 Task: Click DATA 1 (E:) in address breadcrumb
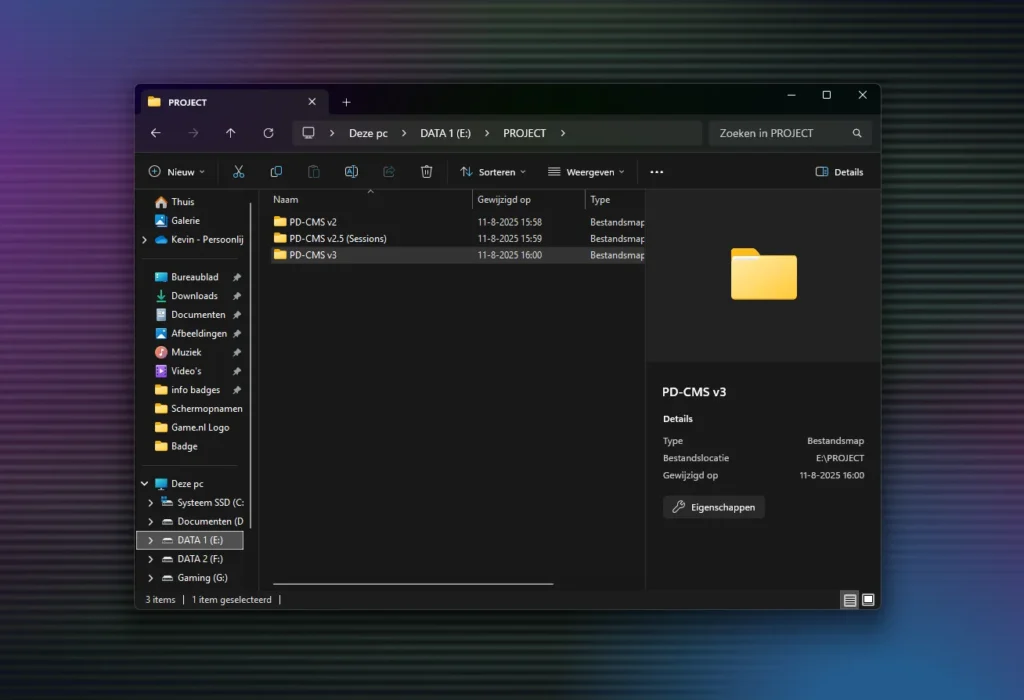pos(445,133)
